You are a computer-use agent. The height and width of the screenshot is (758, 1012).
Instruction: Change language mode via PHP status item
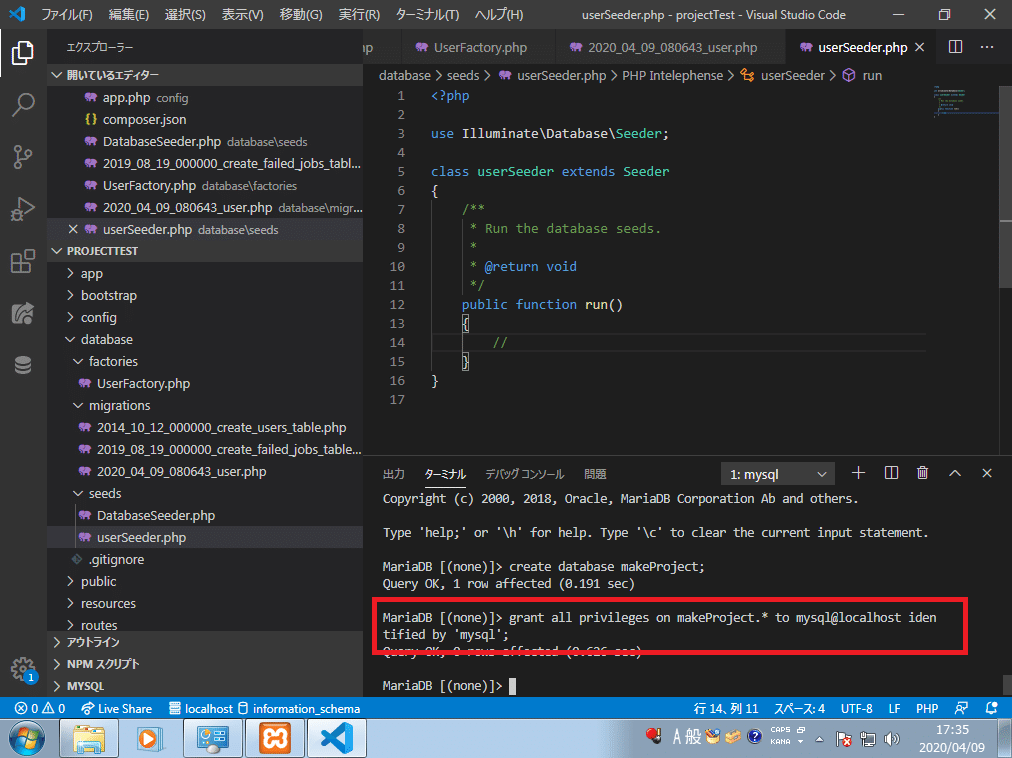pyautogui.click(x=927, y=708)
